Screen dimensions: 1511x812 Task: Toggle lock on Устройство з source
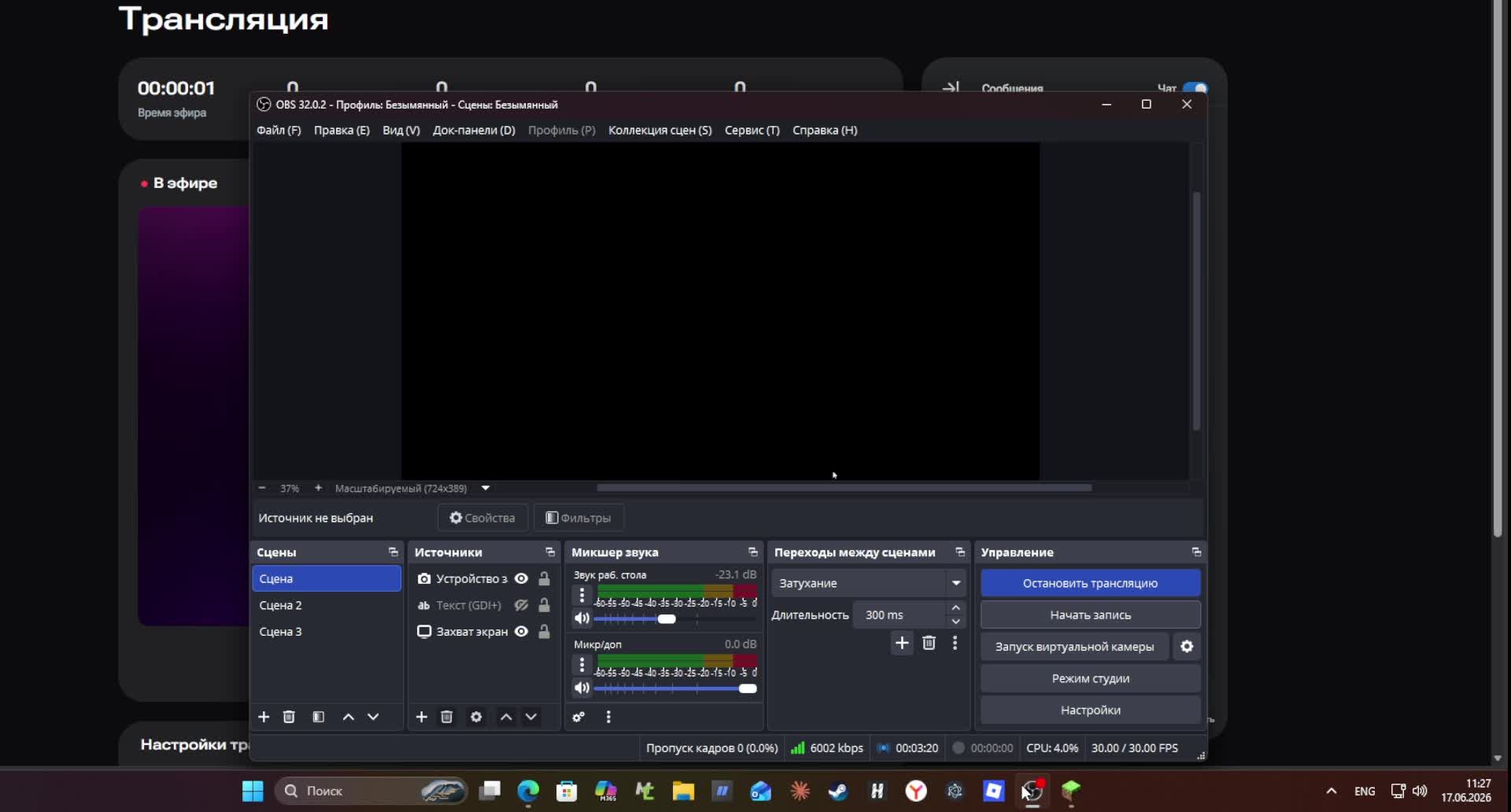click(544, 578)
